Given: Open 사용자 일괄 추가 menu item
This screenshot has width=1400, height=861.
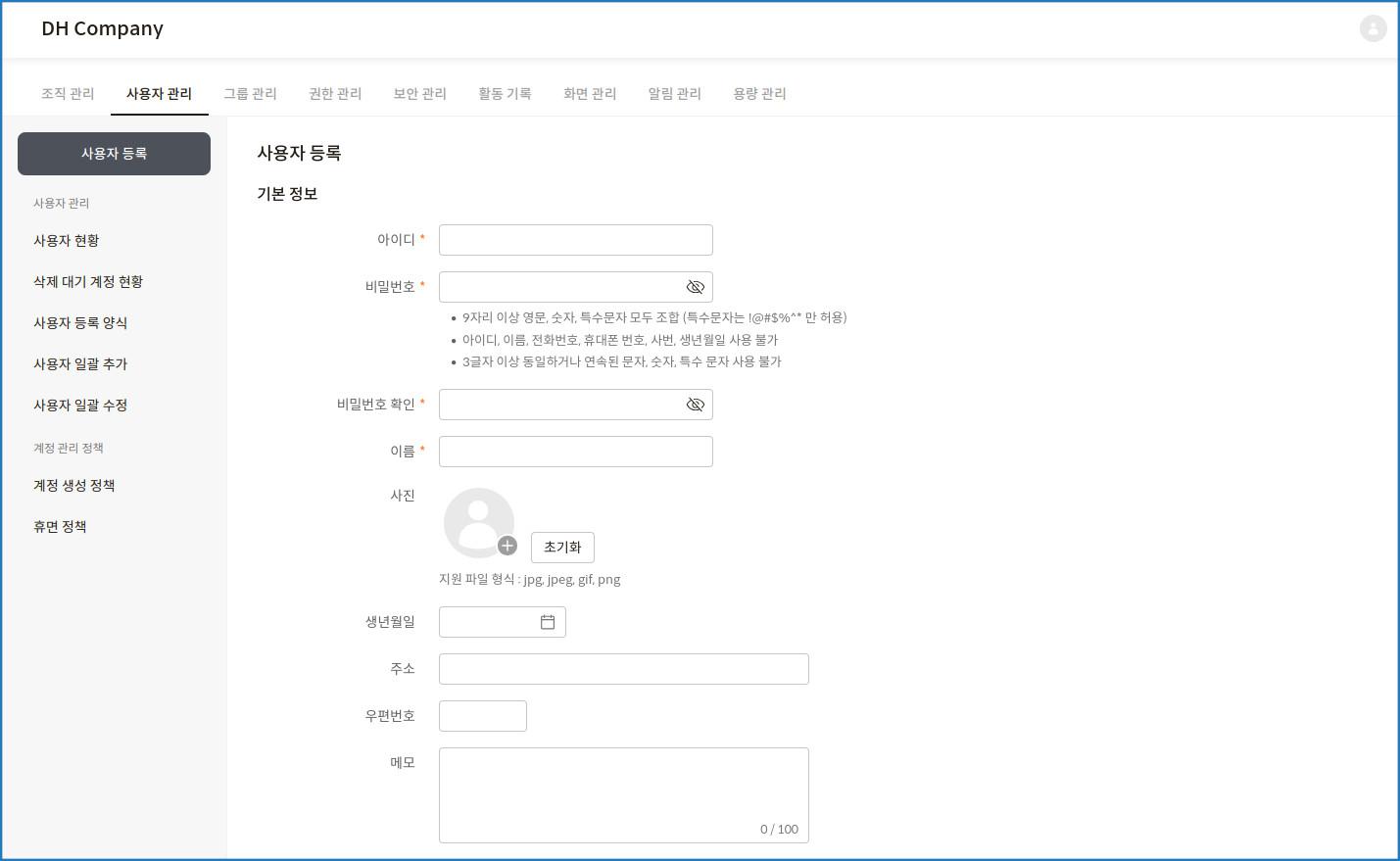Looking at the screenshot, I should 80,364.
